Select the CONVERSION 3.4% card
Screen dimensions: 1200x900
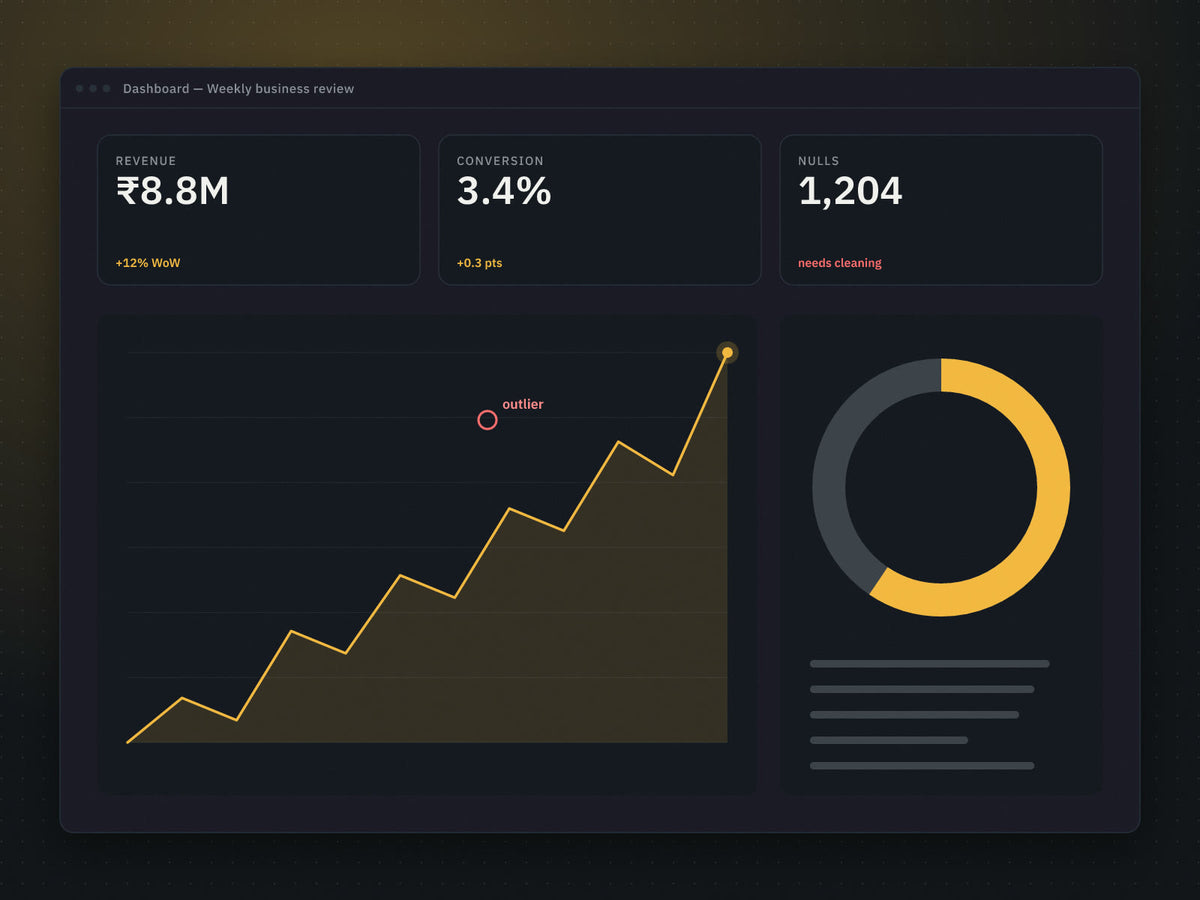pyautogui.click(x=600, y=210)
